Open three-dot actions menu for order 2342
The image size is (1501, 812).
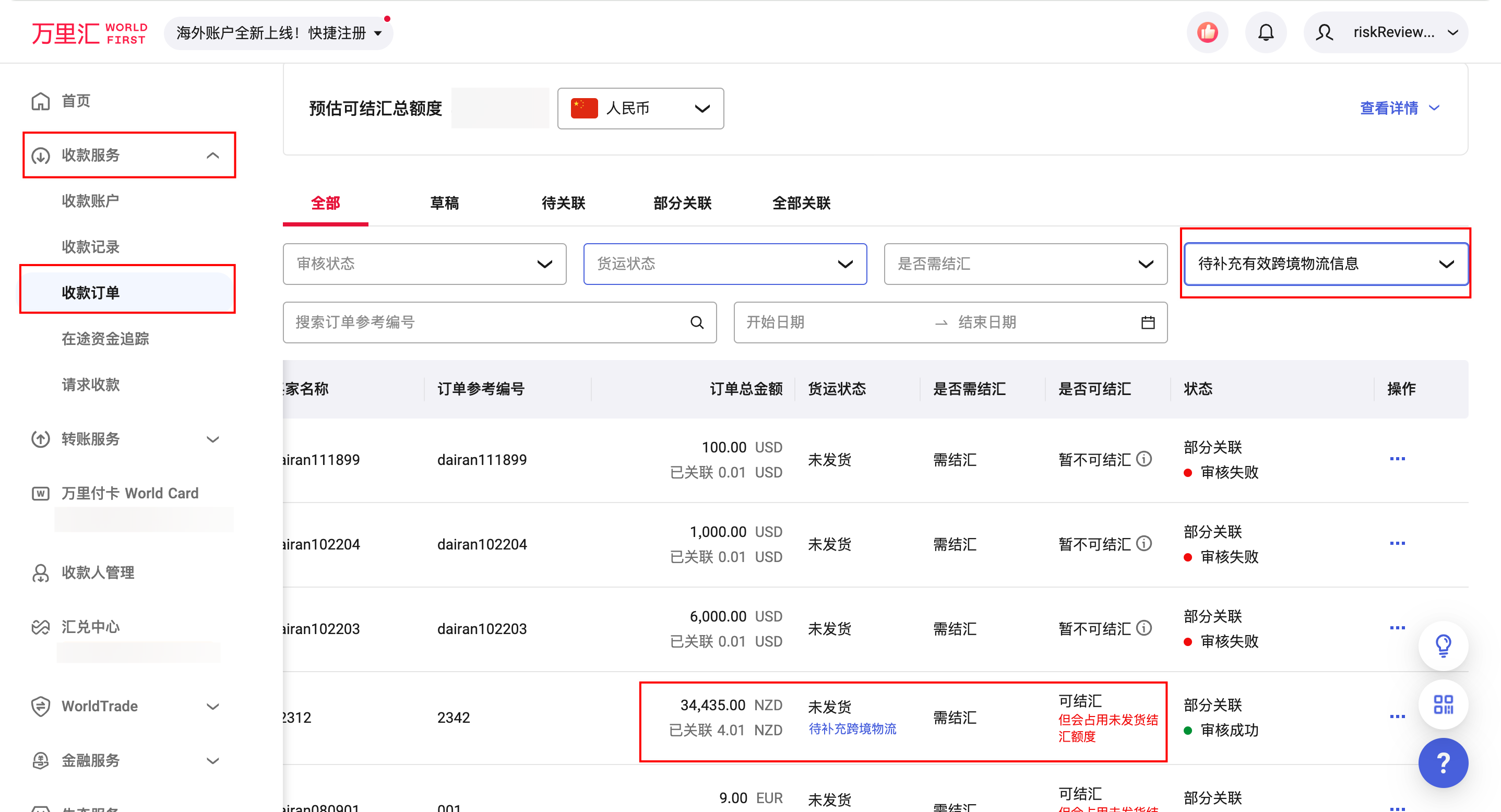1397,717
